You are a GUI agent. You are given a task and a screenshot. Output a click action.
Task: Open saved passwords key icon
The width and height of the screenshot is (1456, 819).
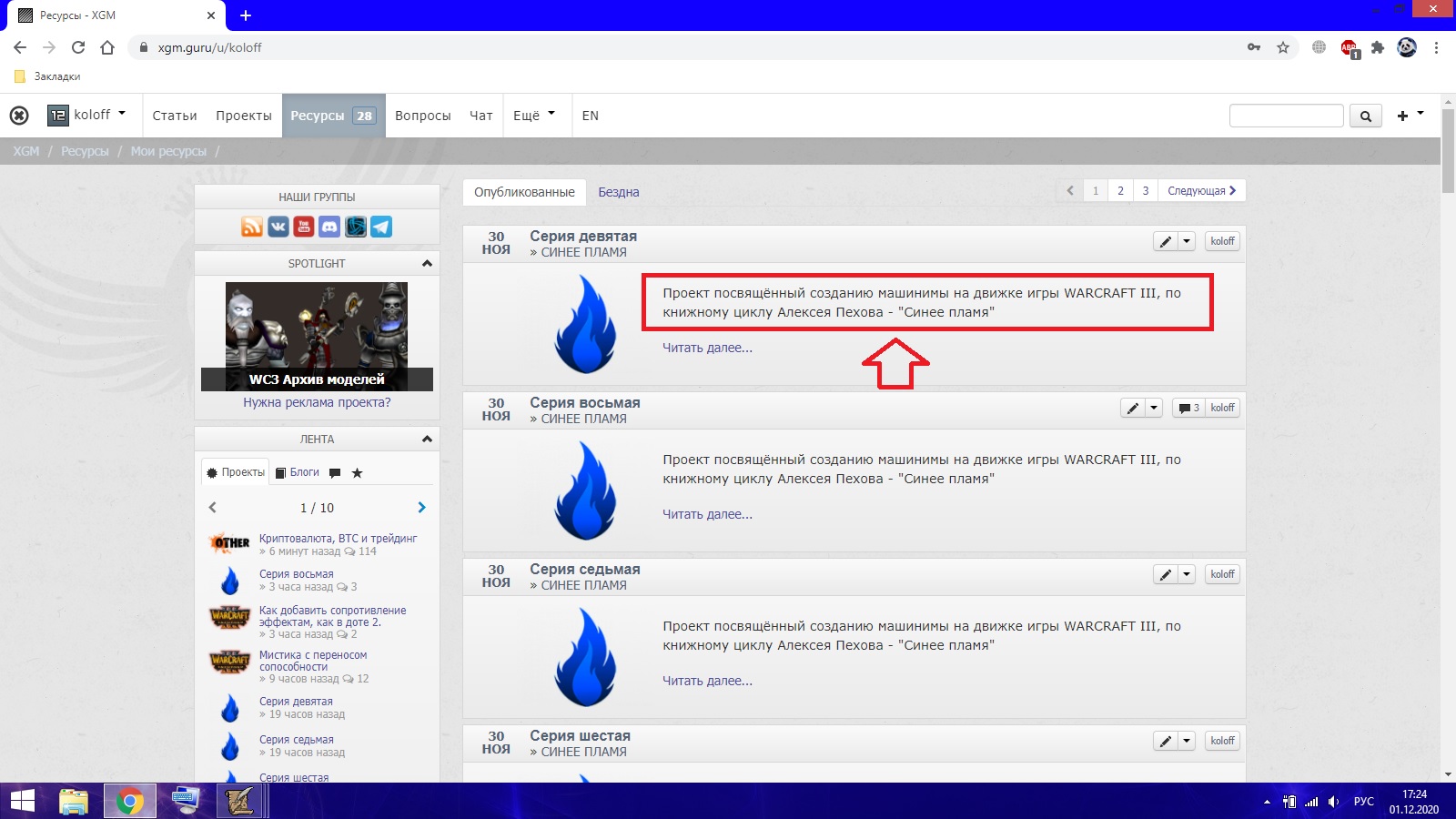point(1254,47)
